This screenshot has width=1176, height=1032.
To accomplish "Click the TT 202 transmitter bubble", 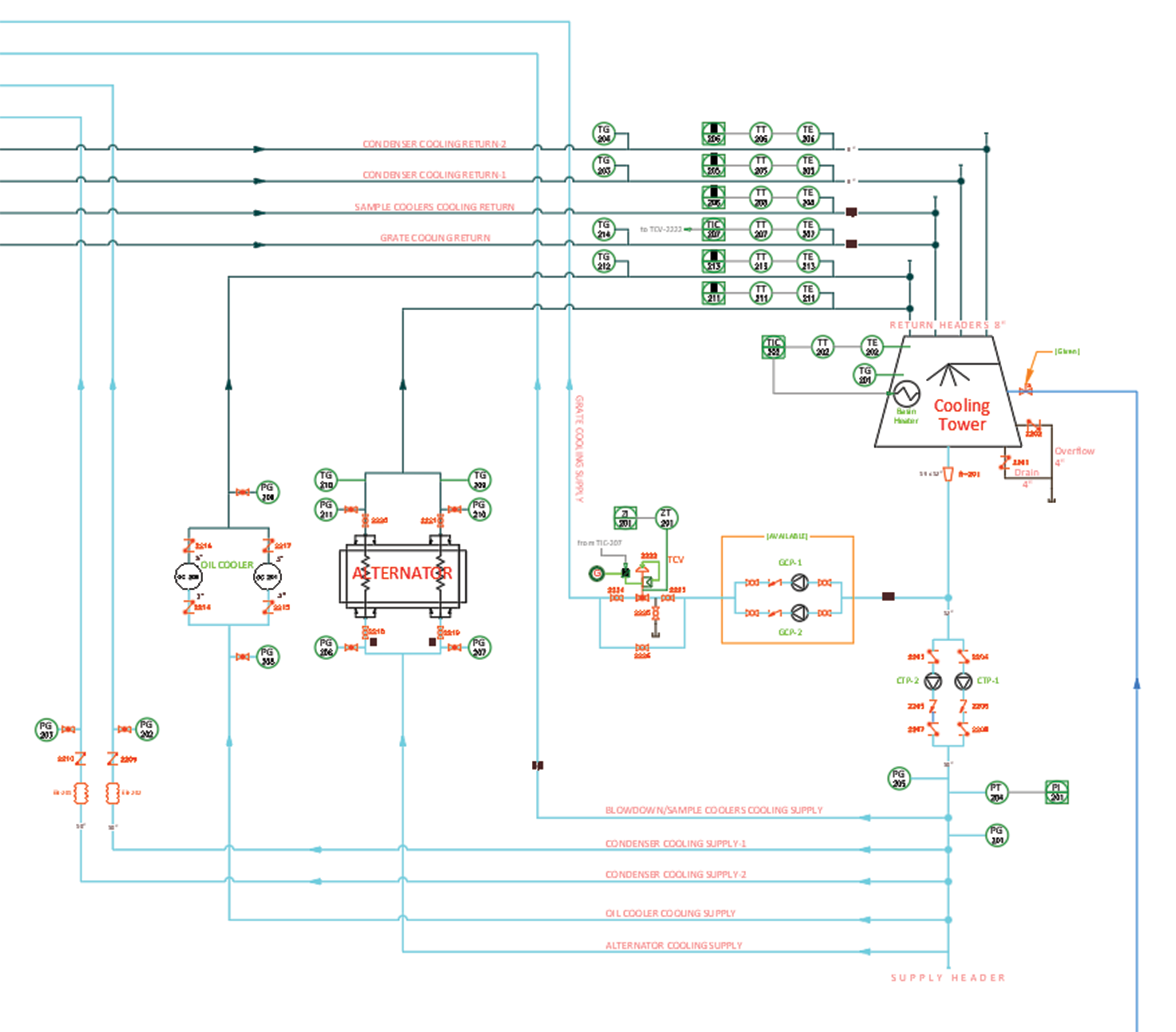I will click(823, 347).
